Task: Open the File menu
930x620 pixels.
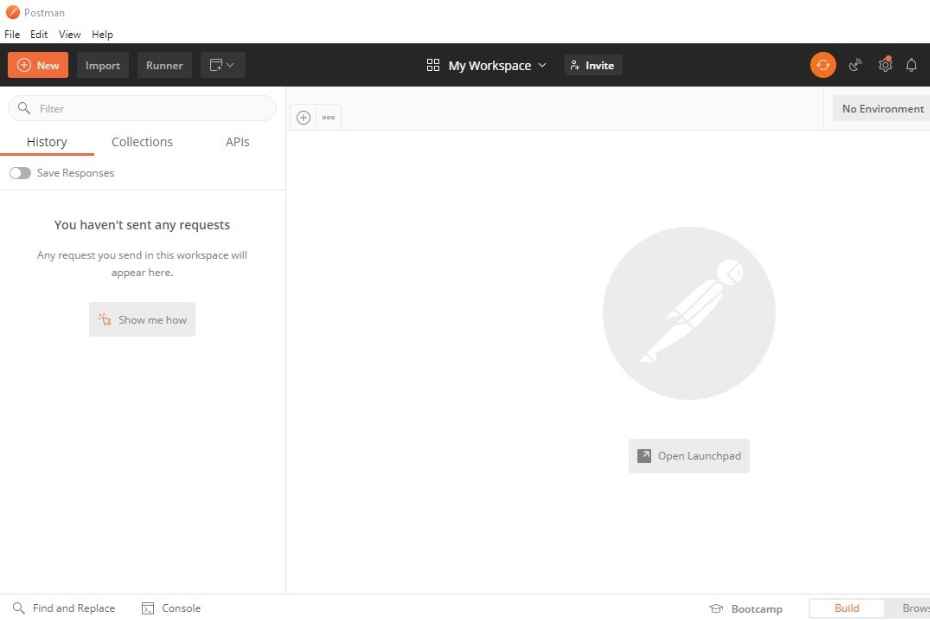Action: (x=12, y=33)
